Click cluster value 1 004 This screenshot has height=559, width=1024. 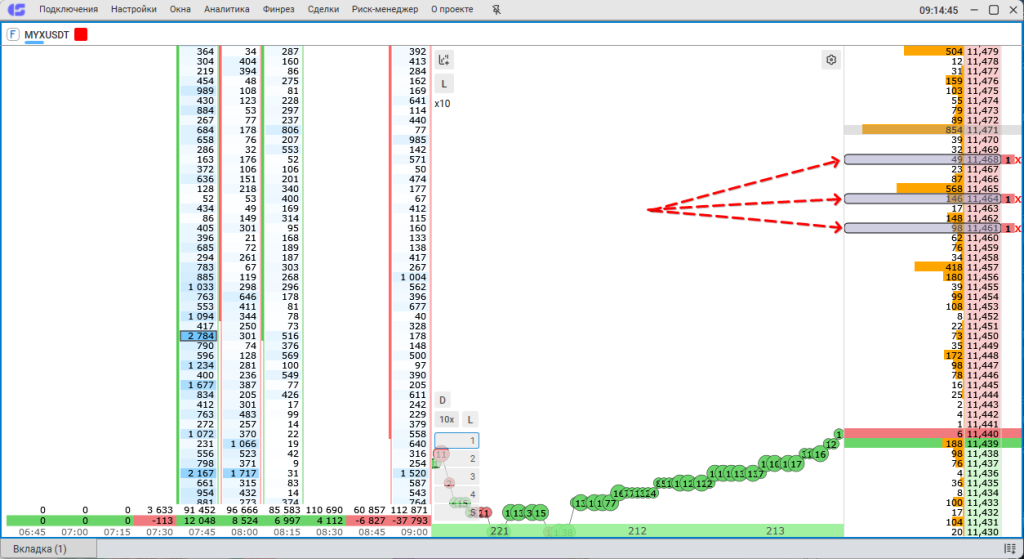(x=410, y=277)
